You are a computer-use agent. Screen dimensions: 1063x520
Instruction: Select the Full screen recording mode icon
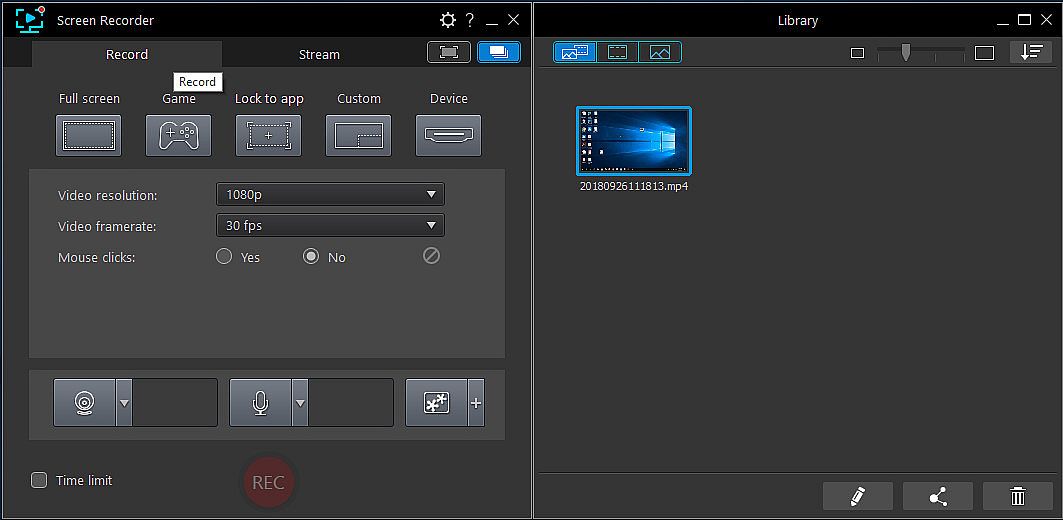[x=89, y=136]
